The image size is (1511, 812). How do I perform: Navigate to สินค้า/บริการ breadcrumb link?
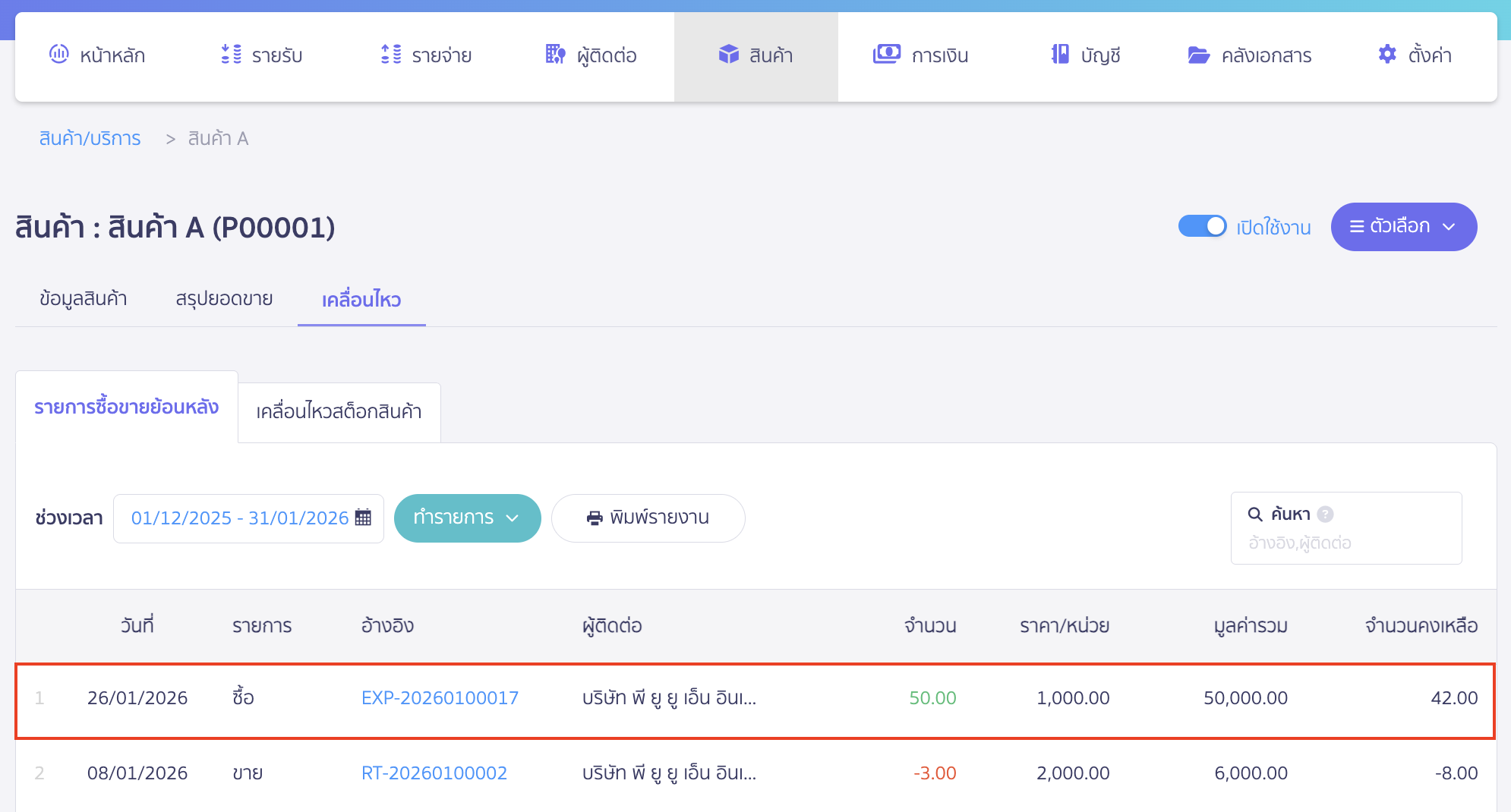[90, 138]
